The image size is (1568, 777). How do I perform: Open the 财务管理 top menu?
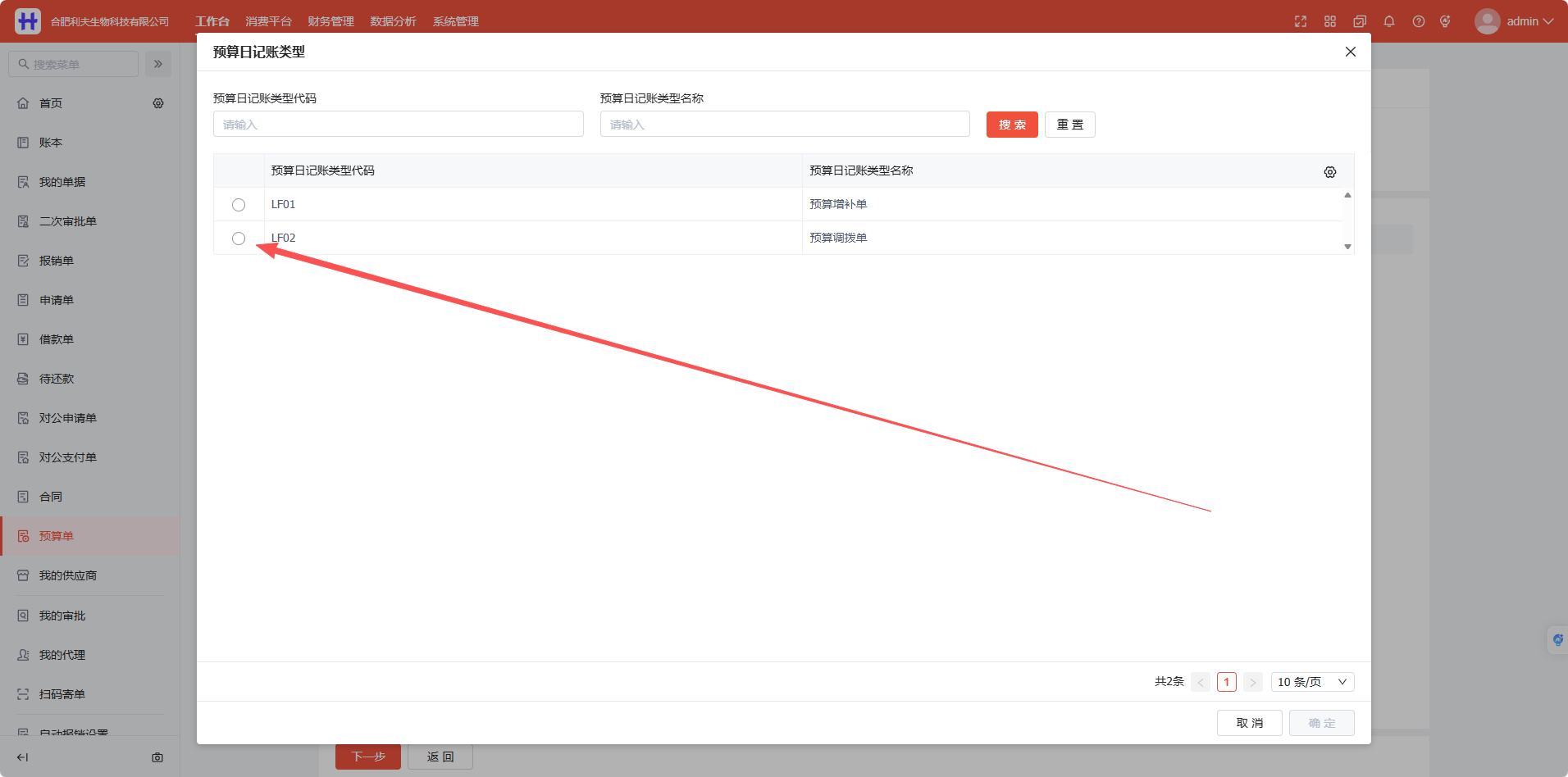click(331, 21)
